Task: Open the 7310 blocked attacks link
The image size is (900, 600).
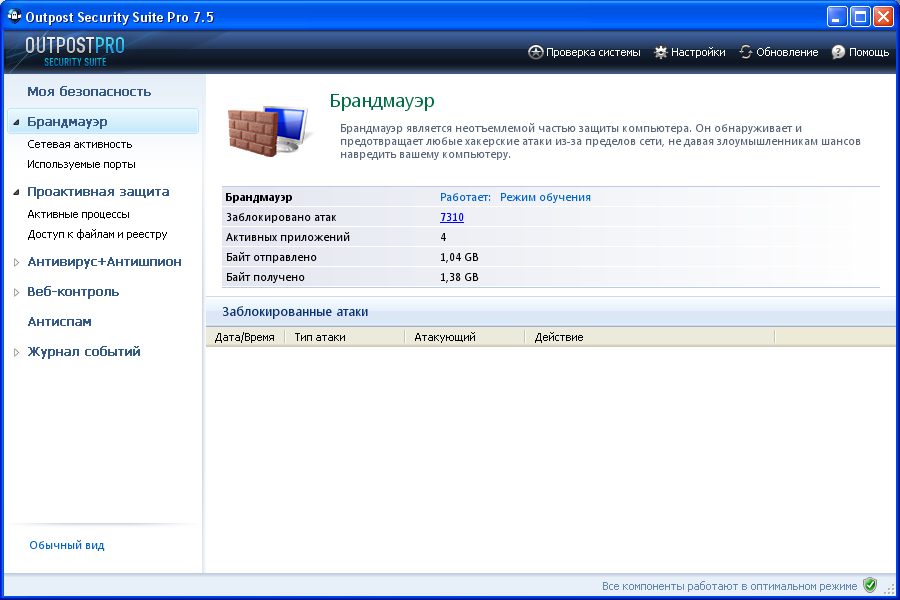Action: pos(452,217)
